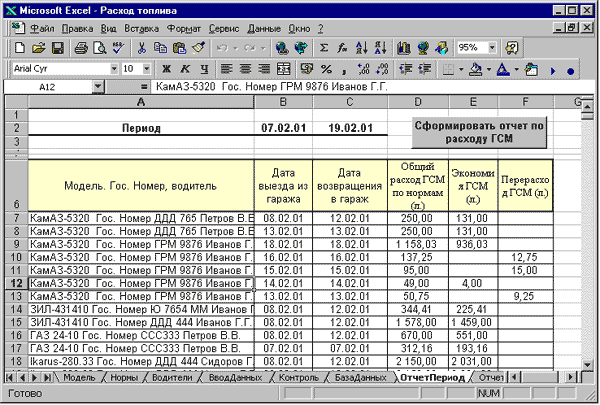
Task: Click AutoSum sigma icon
Action: pos(324,48)
